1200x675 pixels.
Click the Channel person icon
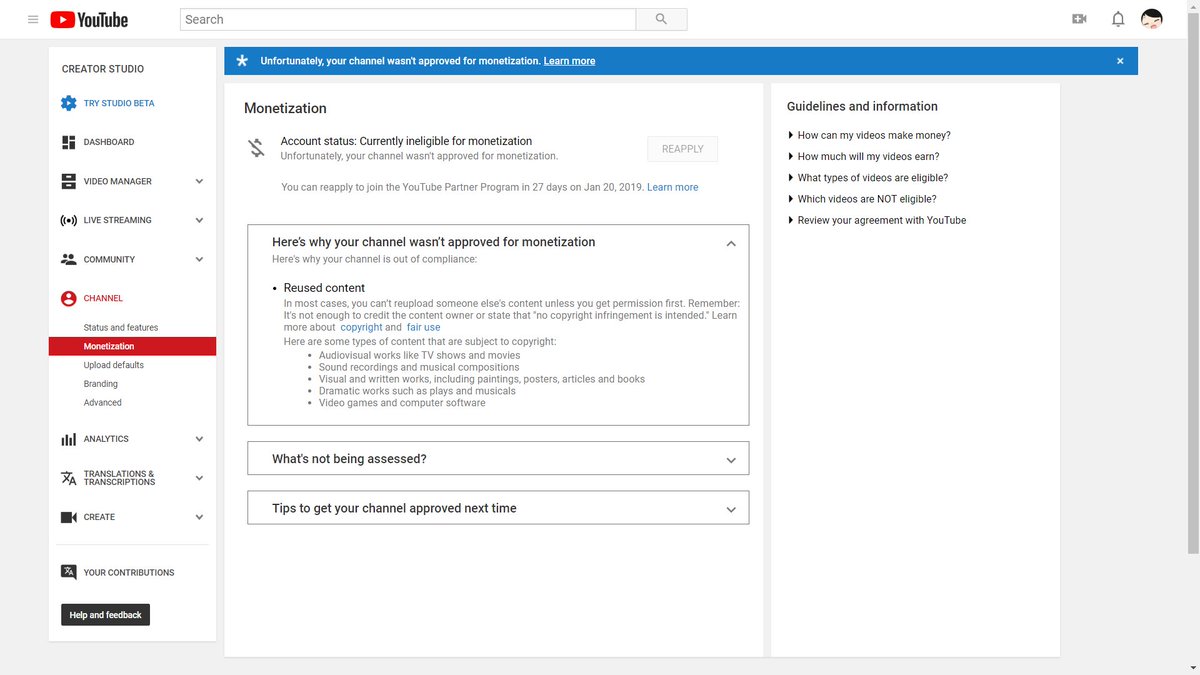pos(68,298)
